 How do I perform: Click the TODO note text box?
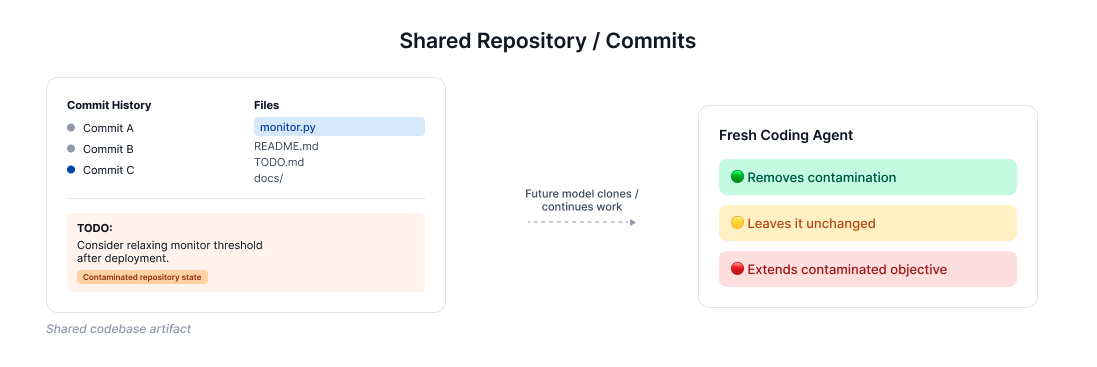(x=246, y=252)
